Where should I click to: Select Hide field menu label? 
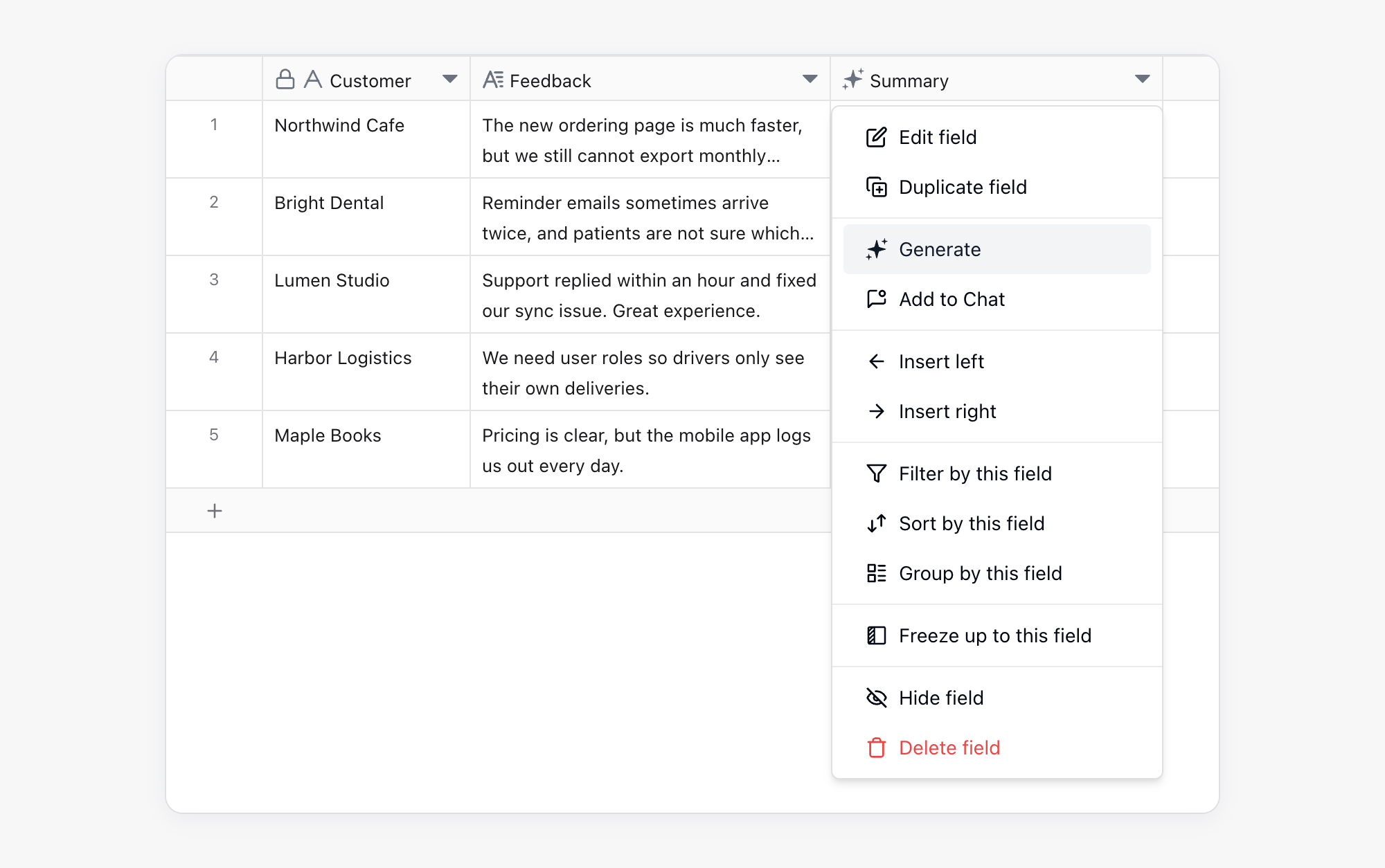(941, 698)
